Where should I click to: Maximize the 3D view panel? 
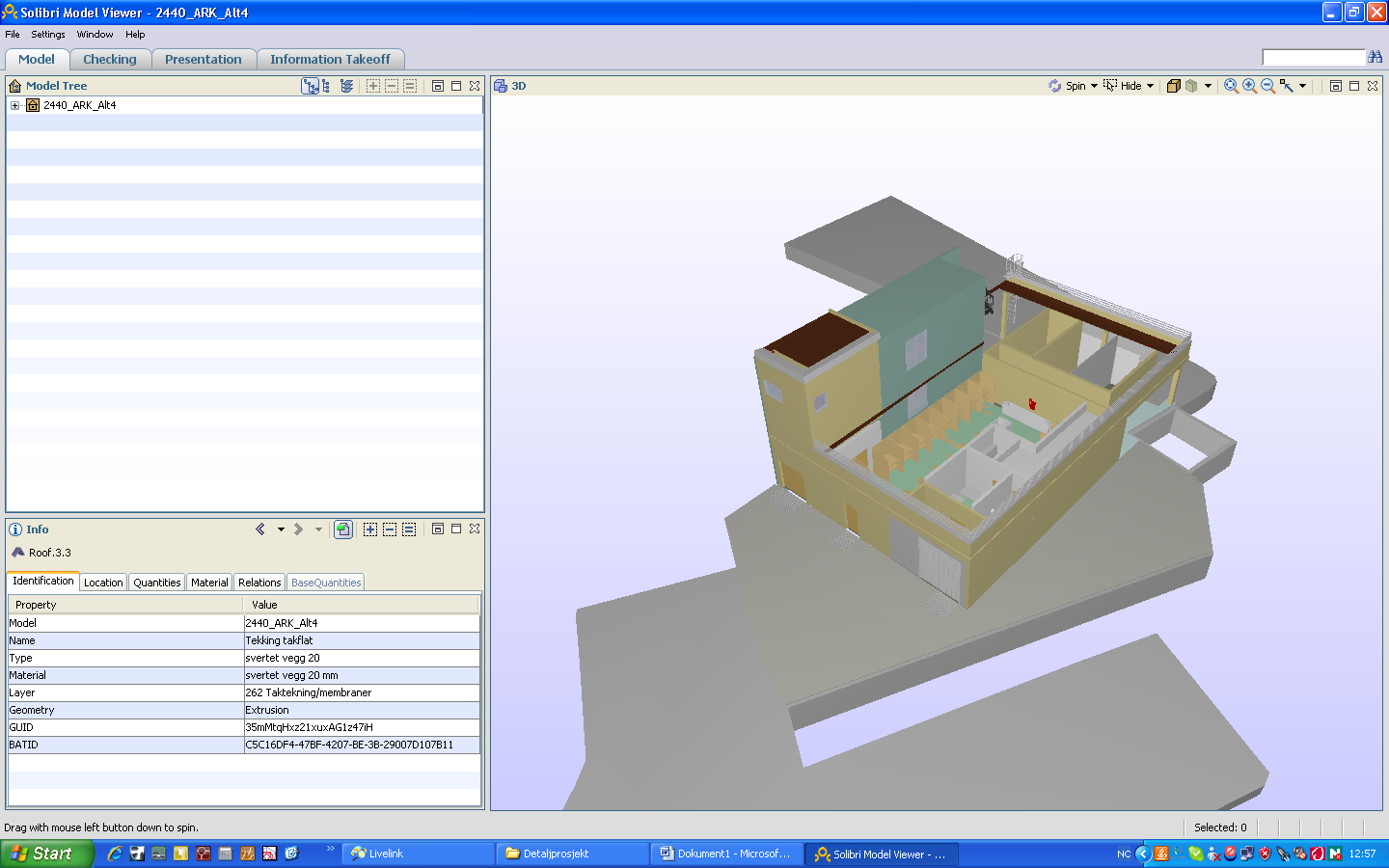pos(1353,86)
